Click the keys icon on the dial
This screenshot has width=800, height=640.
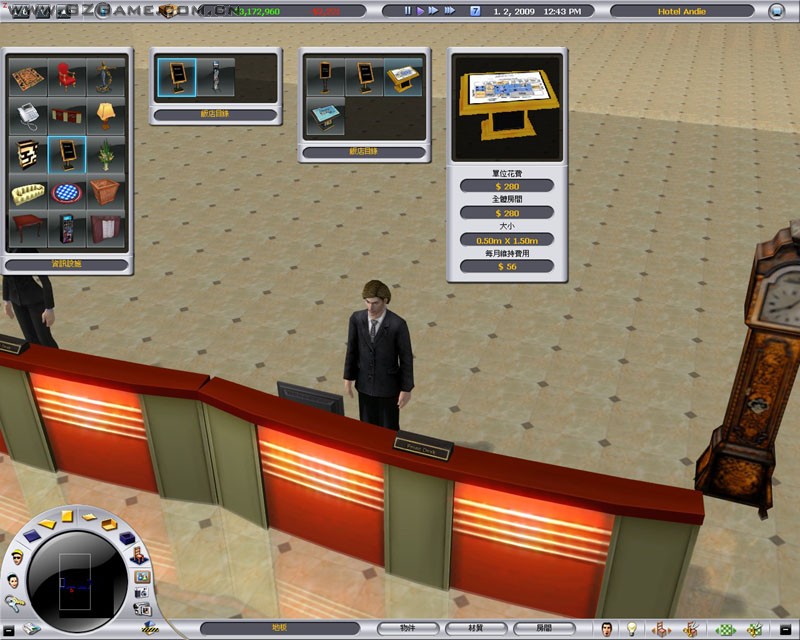point(14,604)
